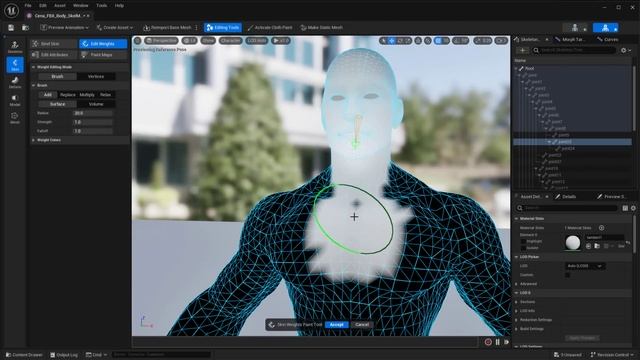Select the Deform mode icon in sidebar
The height and width of the screenshot is (360, 640).
[x=15, y=82]
